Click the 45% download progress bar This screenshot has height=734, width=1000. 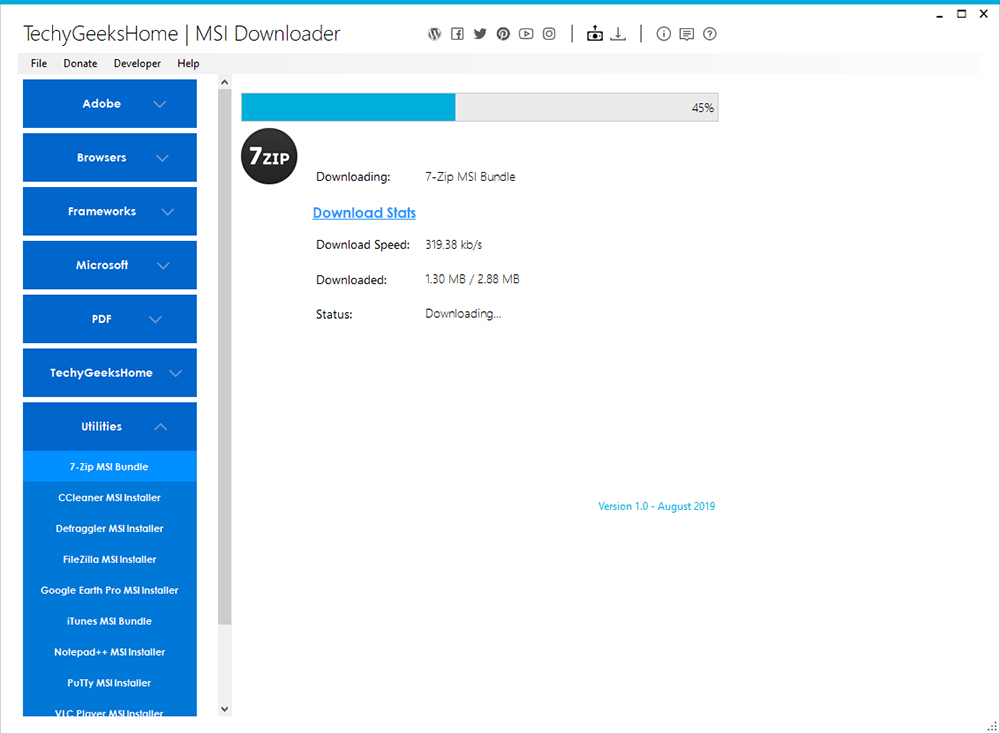[480, 107]
